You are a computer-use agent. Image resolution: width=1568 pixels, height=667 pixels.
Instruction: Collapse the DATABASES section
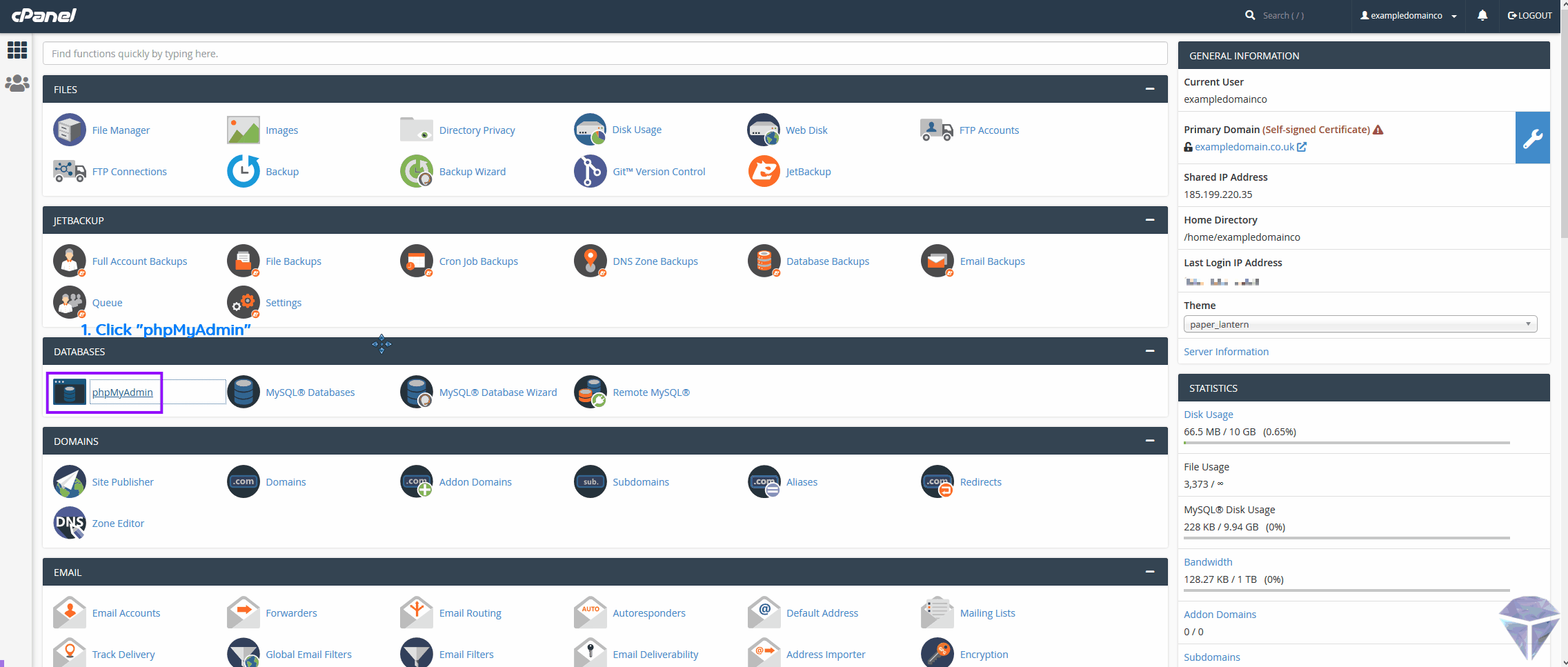coord(1150,351)
